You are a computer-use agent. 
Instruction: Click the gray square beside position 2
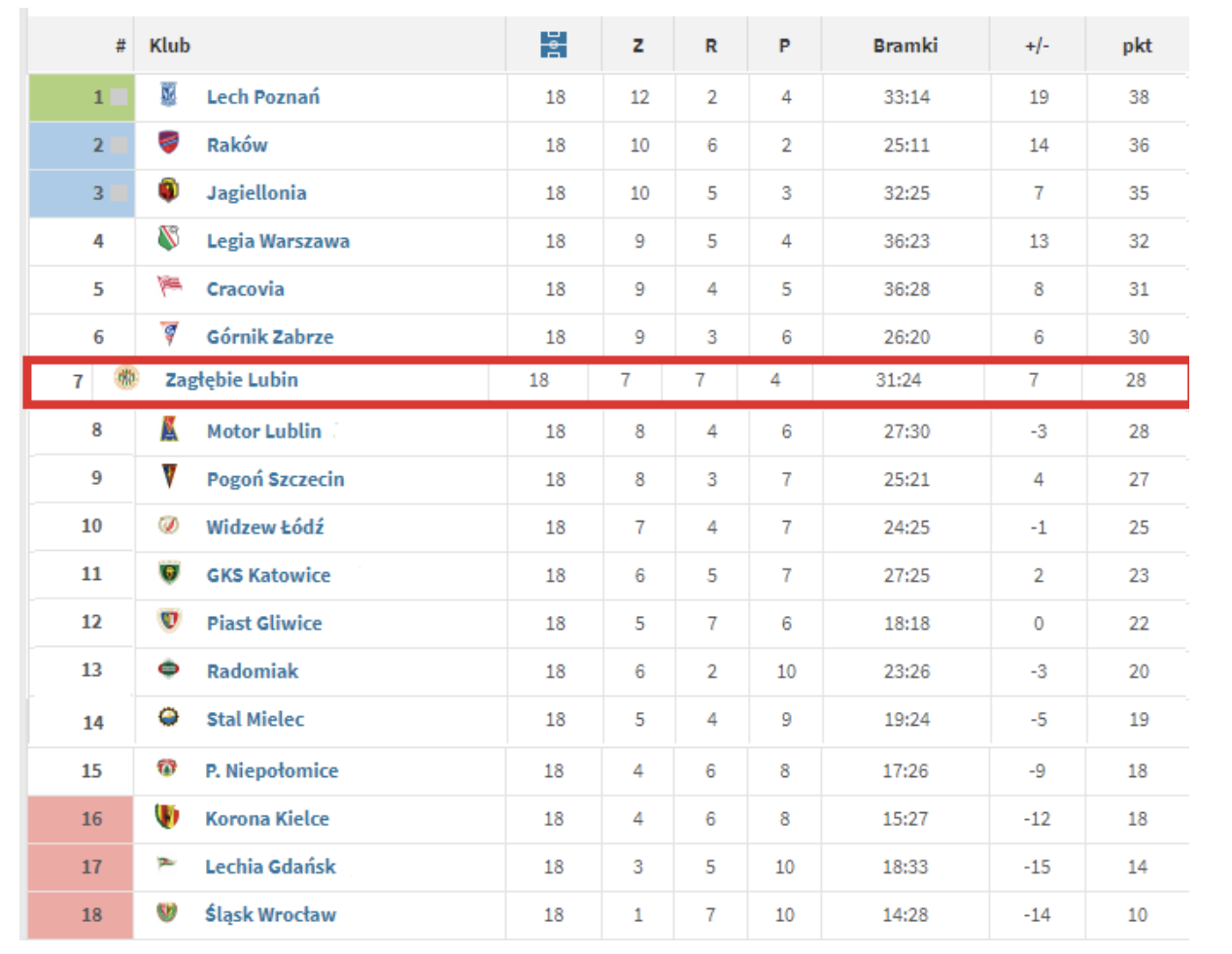pyautogui.click(x=120, y=145)
